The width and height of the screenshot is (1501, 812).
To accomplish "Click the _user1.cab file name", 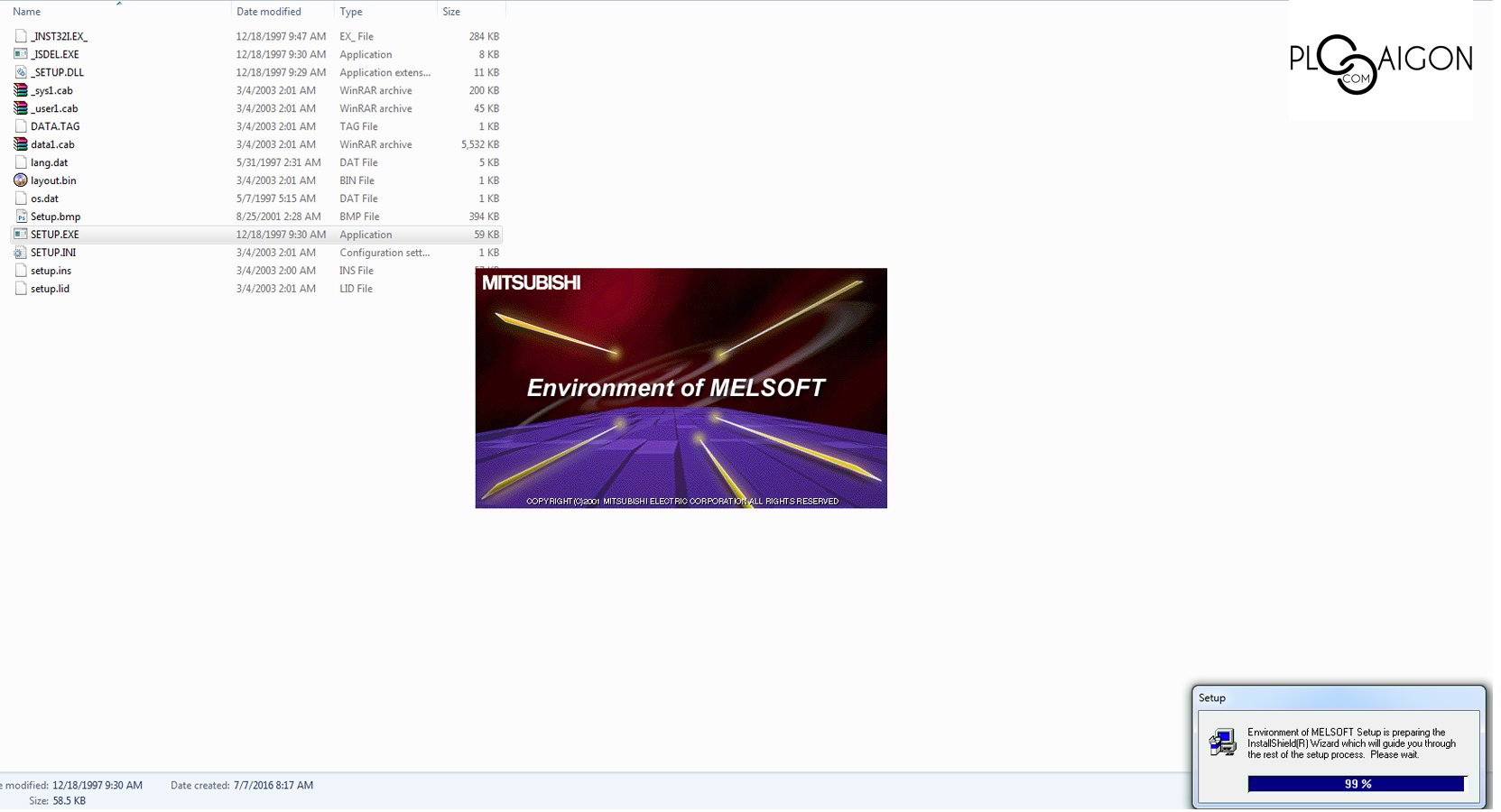I will (54, 108).
